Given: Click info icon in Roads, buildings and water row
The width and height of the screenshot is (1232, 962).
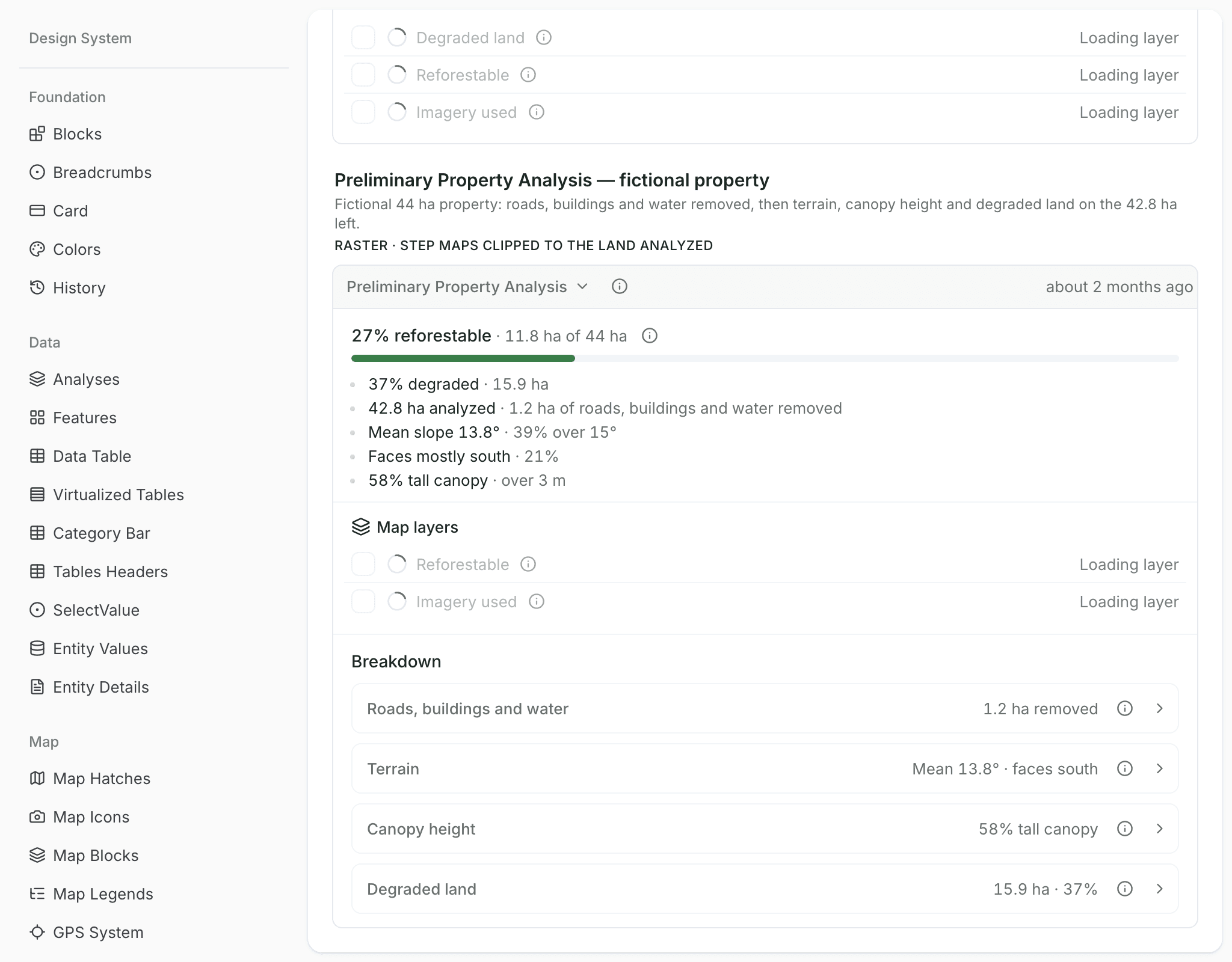Looking at the screenshot, I should 1125,708.
